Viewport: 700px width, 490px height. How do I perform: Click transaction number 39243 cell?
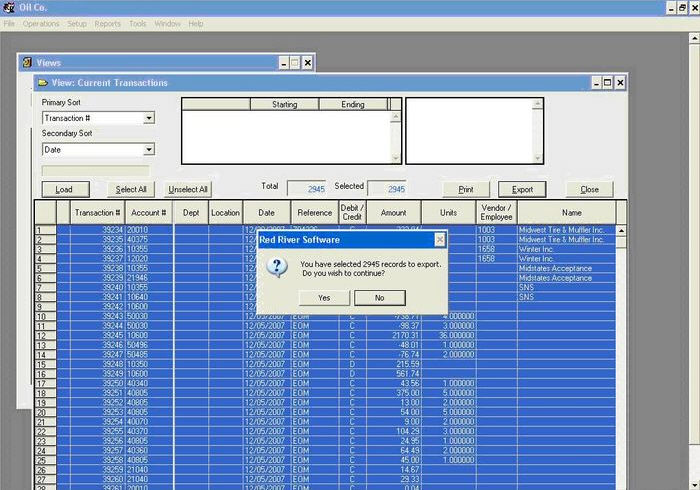97,316
